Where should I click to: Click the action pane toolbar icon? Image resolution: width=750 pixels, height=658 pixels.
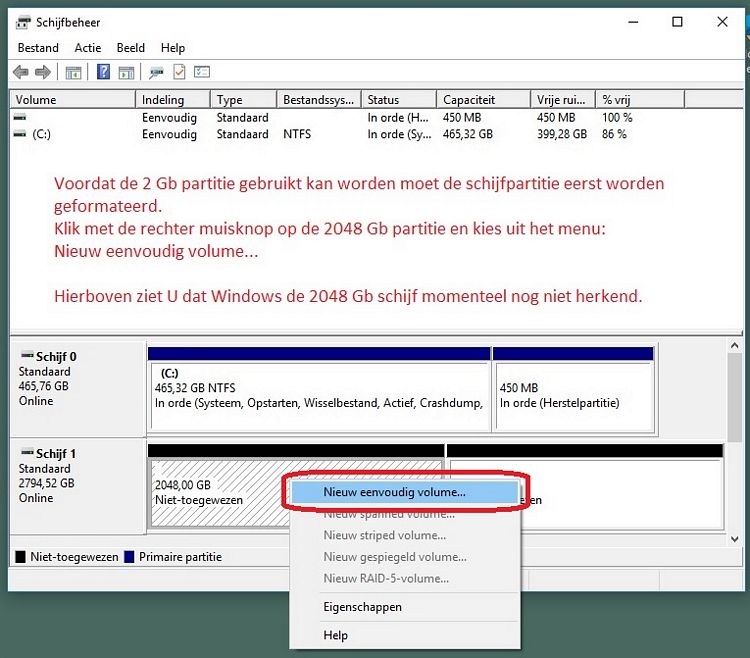pyautogui.click(x=126, y=73)
